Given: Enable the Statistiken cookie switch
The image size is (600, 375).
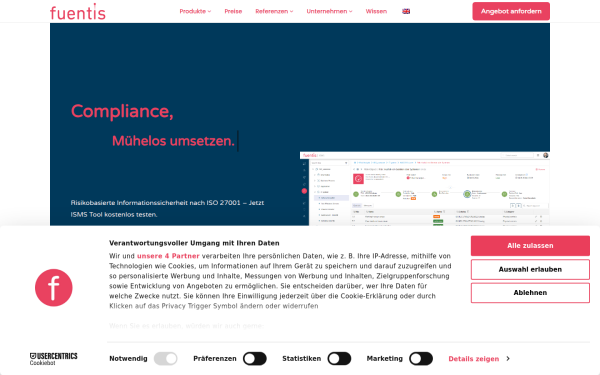Looking at the screenshot, I should click(339, 359).
